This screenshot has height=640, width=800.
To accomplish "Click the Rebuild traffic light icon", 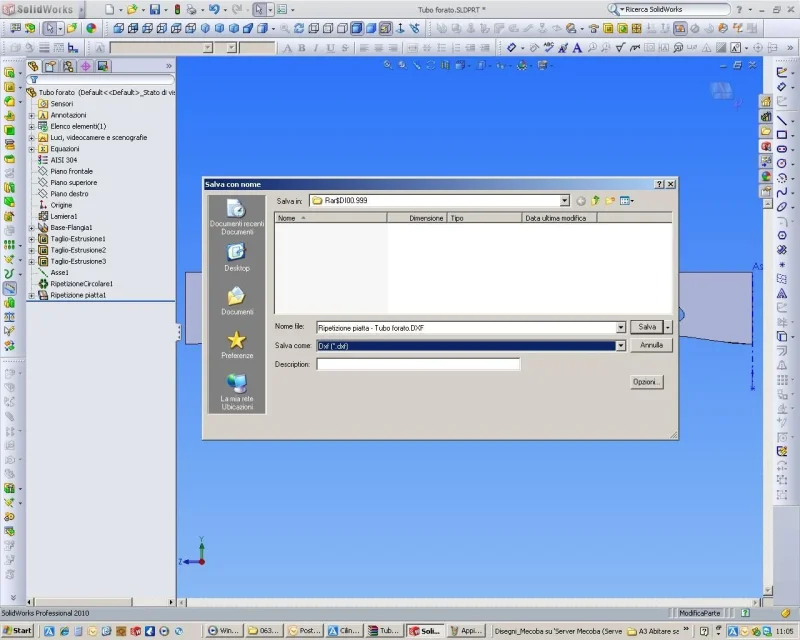I will pos(178,9).
